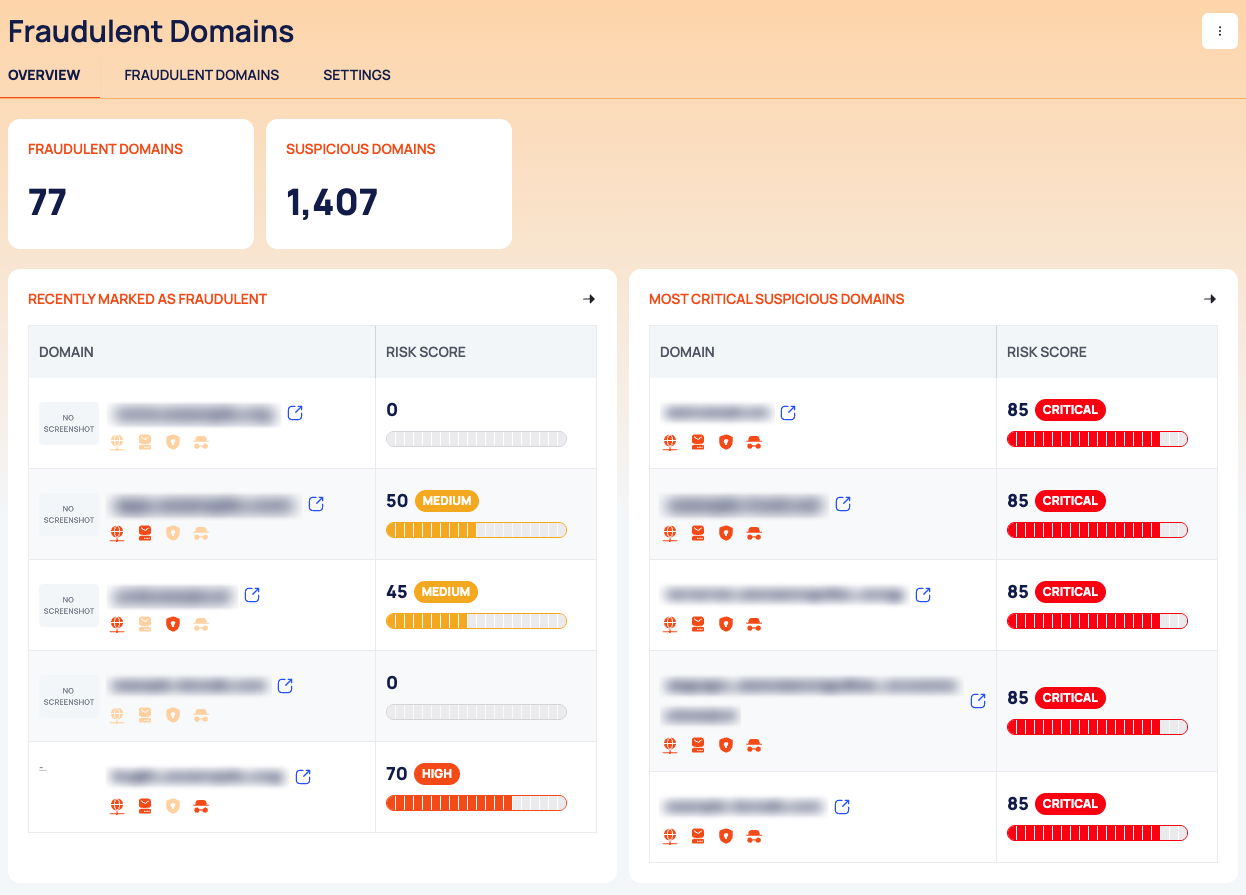The height and width of the screenshot is (895, 1246).
Task: Open the Settings tab
Action: pos(357,75)
